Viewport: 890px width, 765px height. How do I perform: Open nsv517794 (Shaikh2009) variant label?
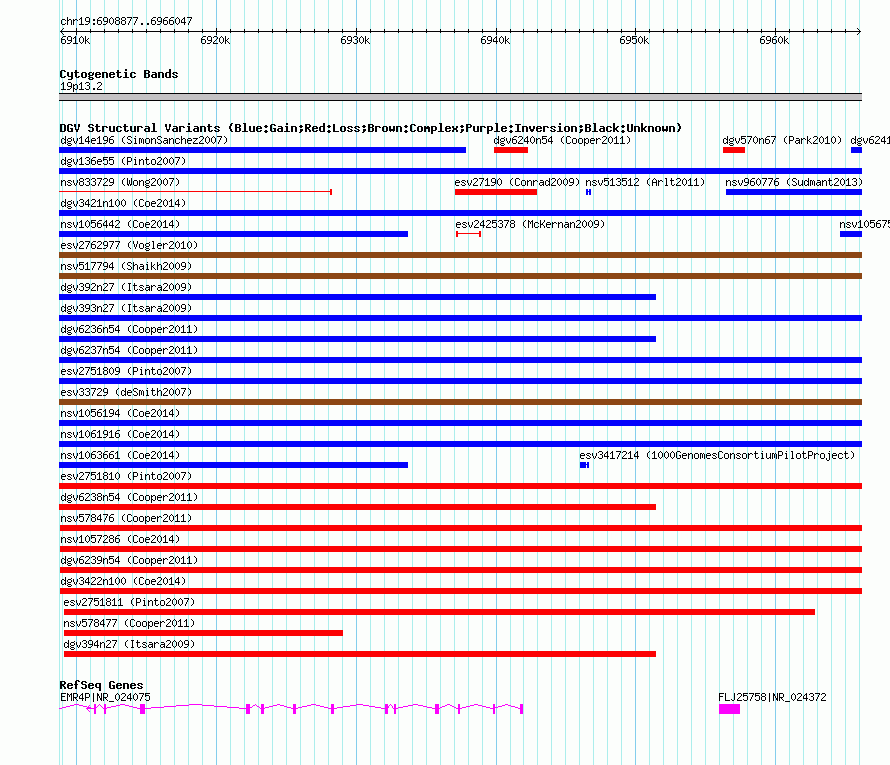[x=126, y=266]
